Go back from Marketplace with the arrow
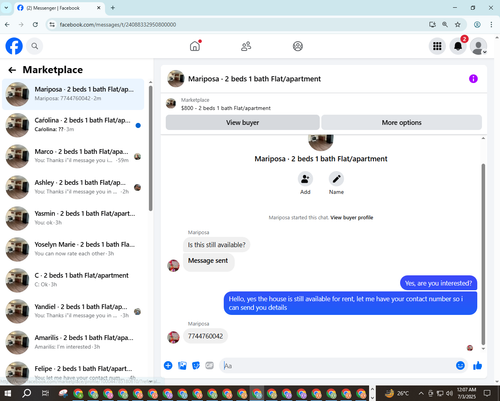Viewport: 500px width, 401px height. (x=12, y=70)
